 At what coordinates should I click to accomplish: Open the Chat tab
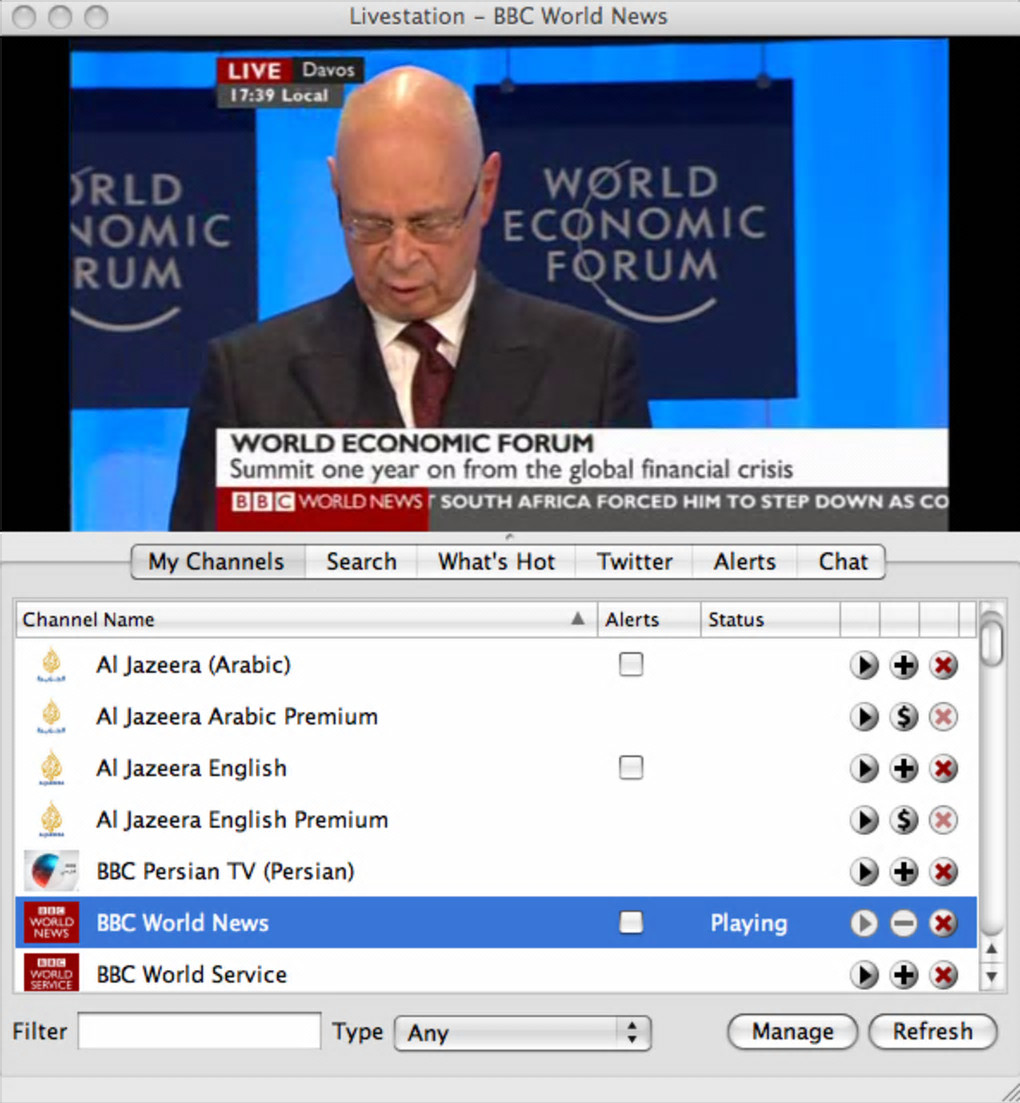[x=842, y=562]
